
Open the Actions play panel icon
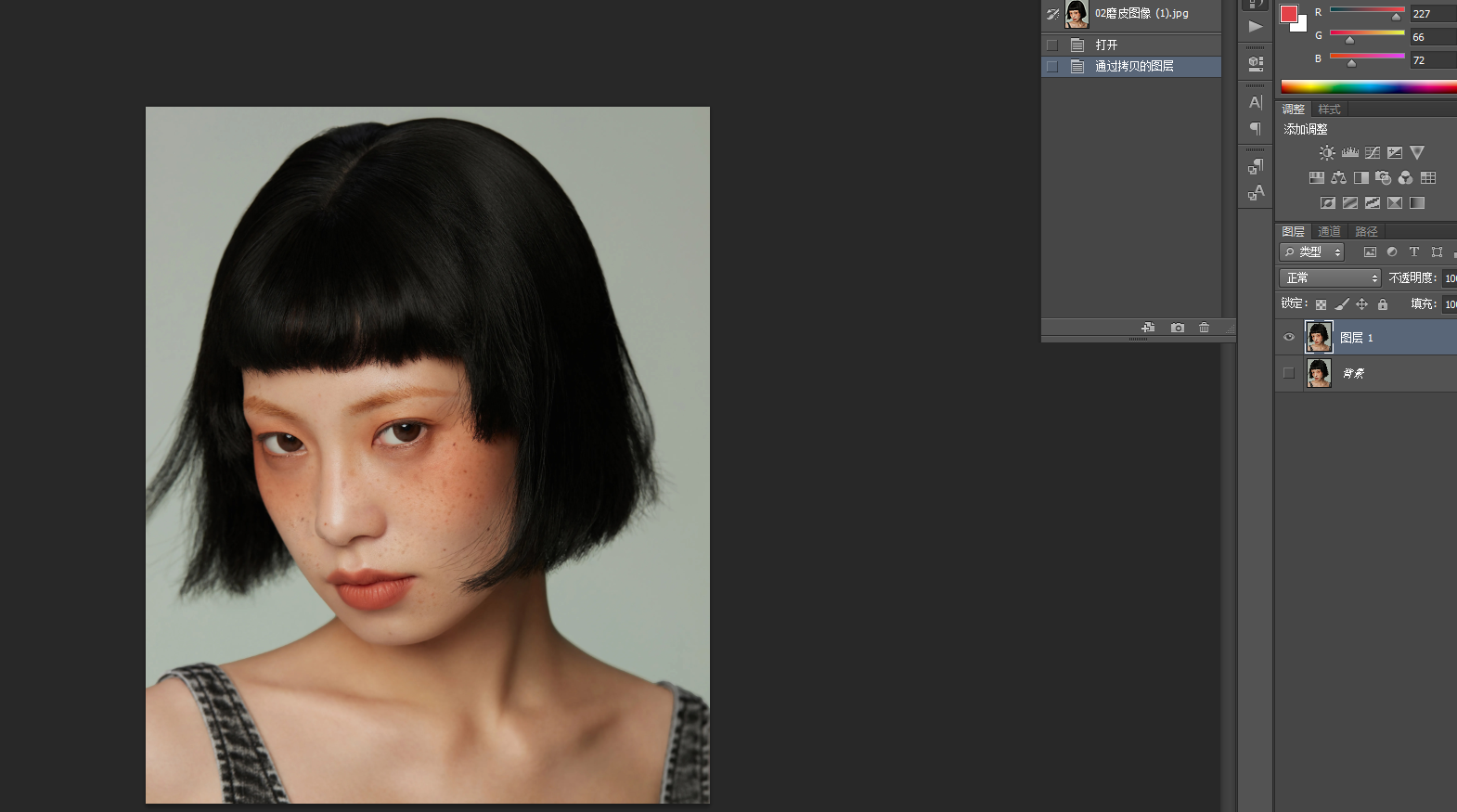1256,26
